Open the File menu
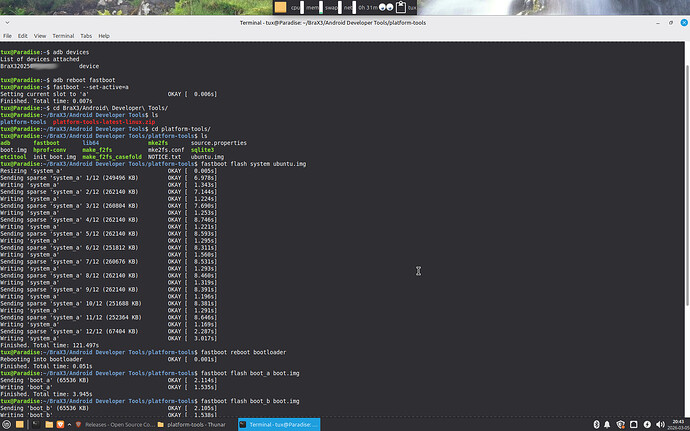Screen dimensions: 690x431 pos(8,35)
